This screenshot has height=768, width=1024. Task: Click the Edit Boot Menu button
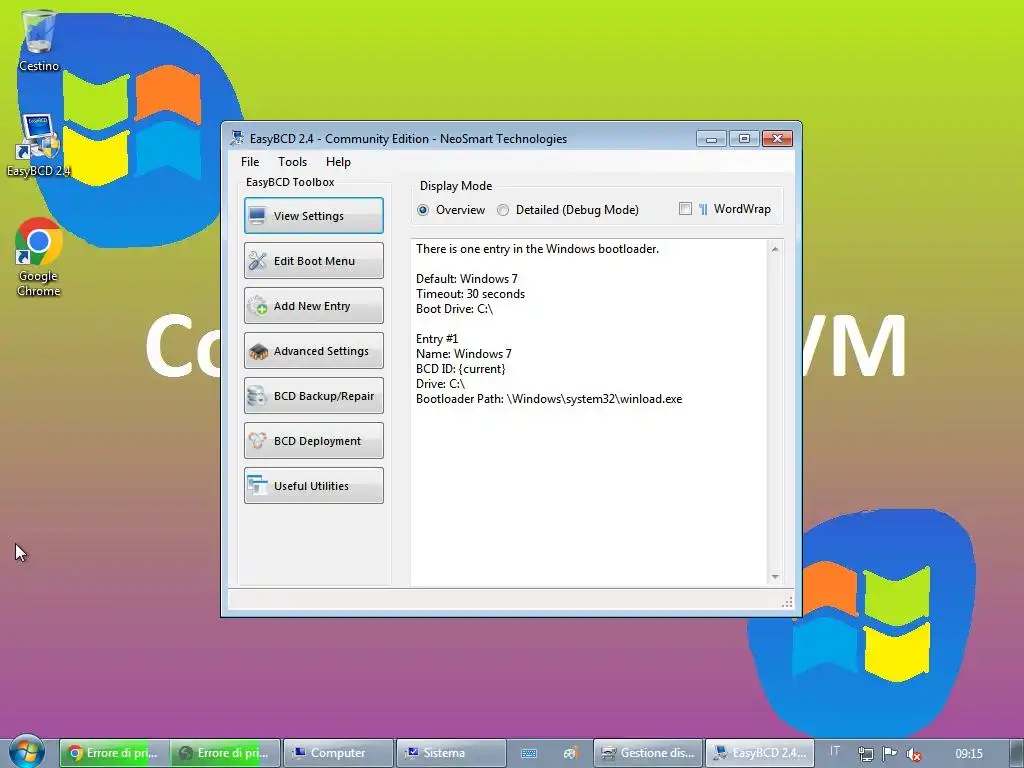coord(313,261)
